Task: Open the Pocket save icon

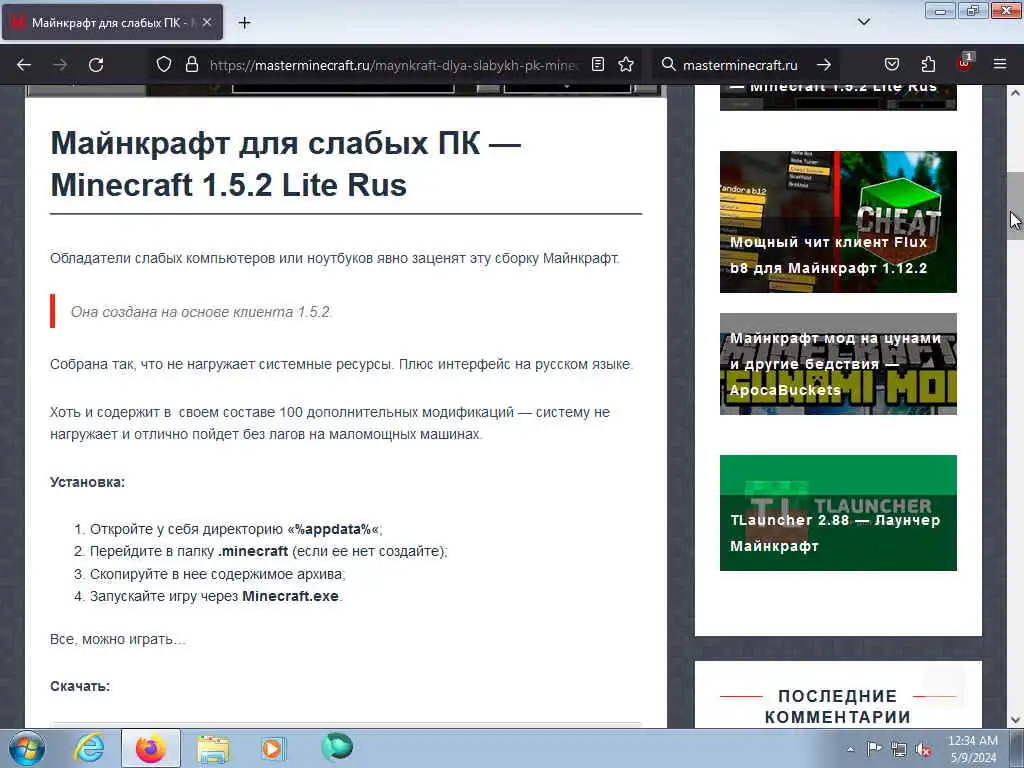Action: click(891, 64)
